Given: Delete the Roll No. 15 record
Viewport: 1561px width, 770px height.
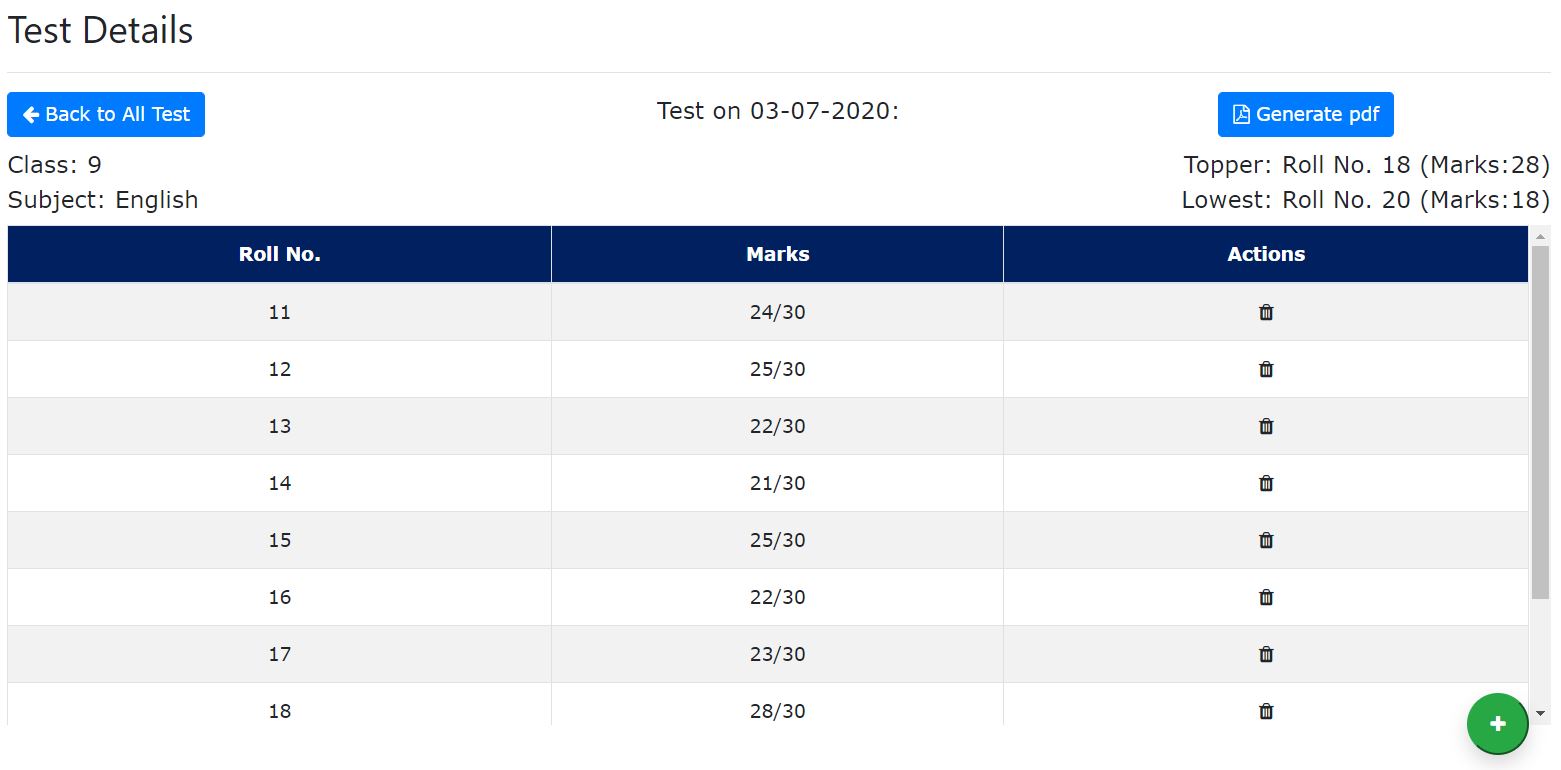Looking at the screenshot, I should [1266, 540].
